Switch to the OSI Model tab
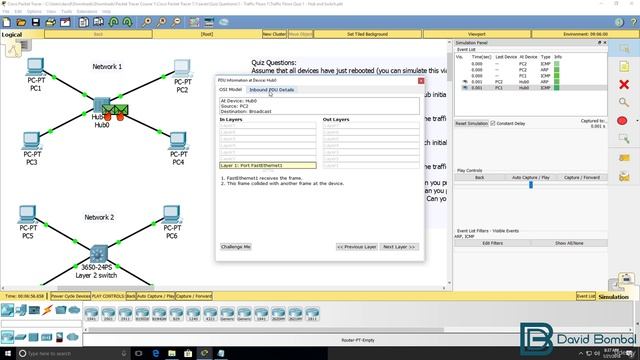The height and width of the screenshot is (360, 640). tap(231, 89)
